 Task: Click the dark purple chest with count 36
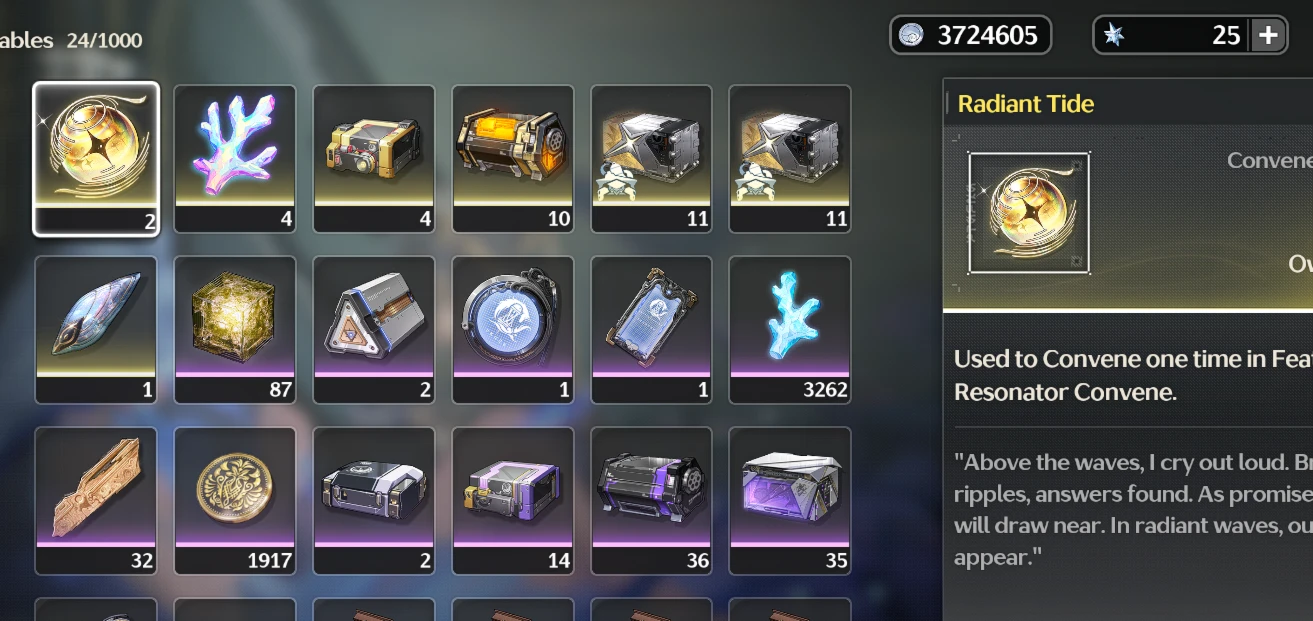point(652,500)
